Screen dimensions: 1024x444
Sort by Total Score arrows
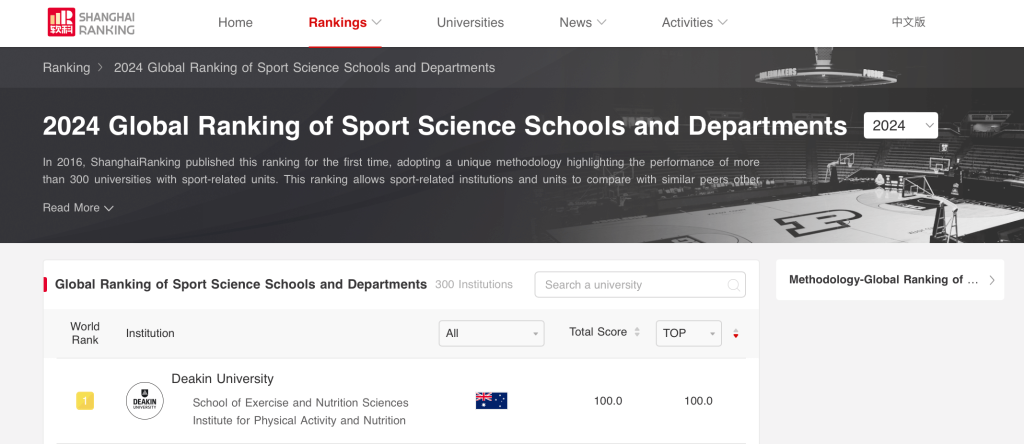(x=637, y=332)
